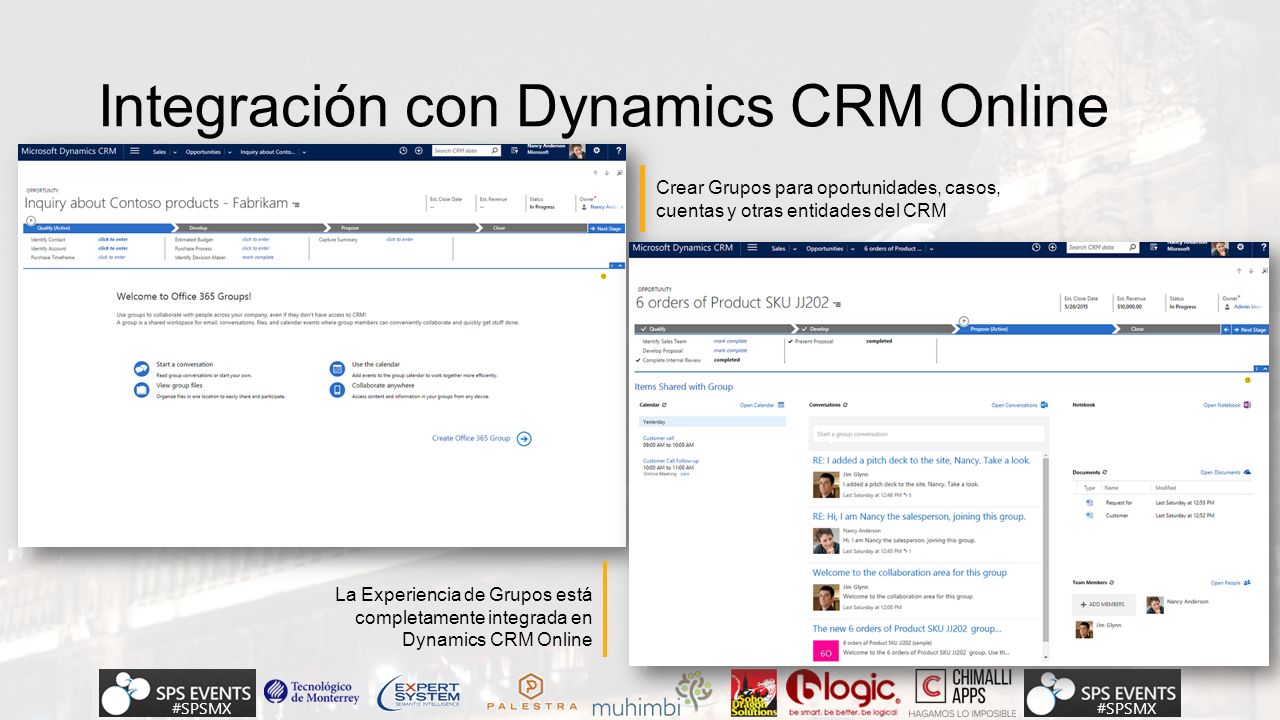This screenshot has height=720, width=1280.
Task: Open recent items clock in JJ202 window
Action: (1036, 247)
